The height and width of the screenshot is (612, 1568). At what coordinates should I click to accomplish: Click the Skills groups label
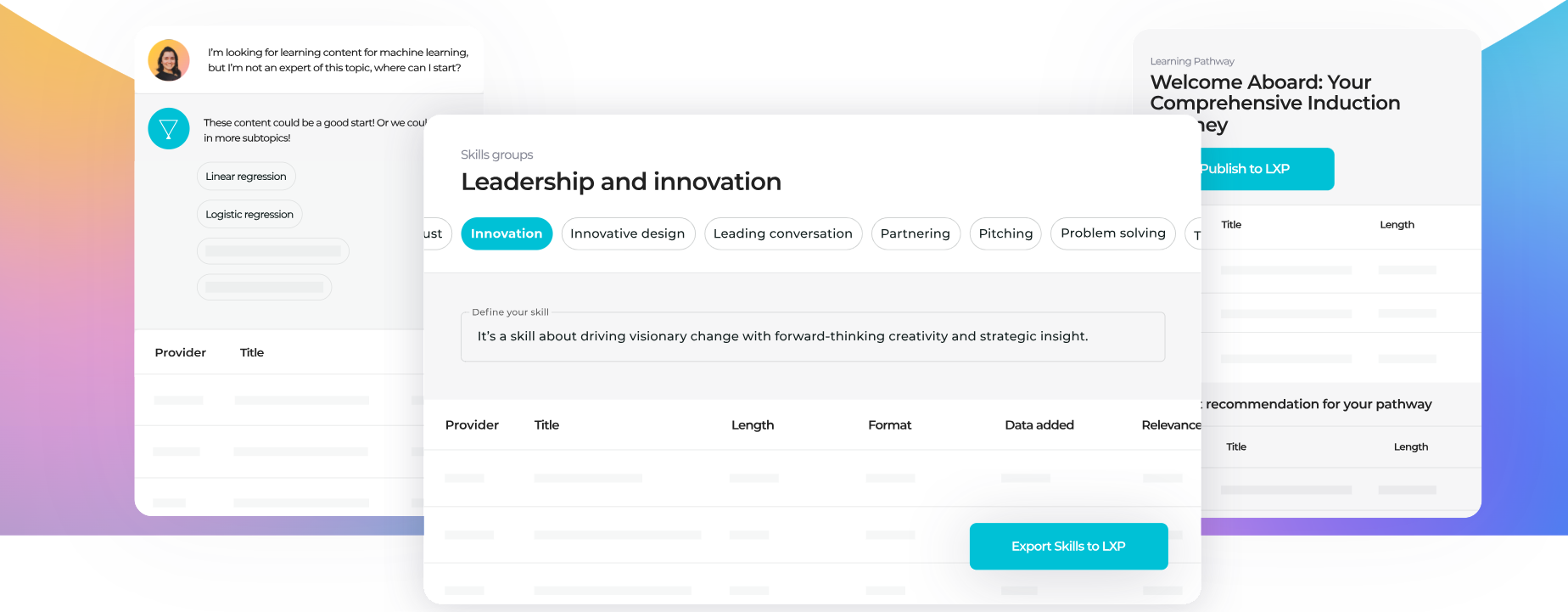(x=497, y=154)
